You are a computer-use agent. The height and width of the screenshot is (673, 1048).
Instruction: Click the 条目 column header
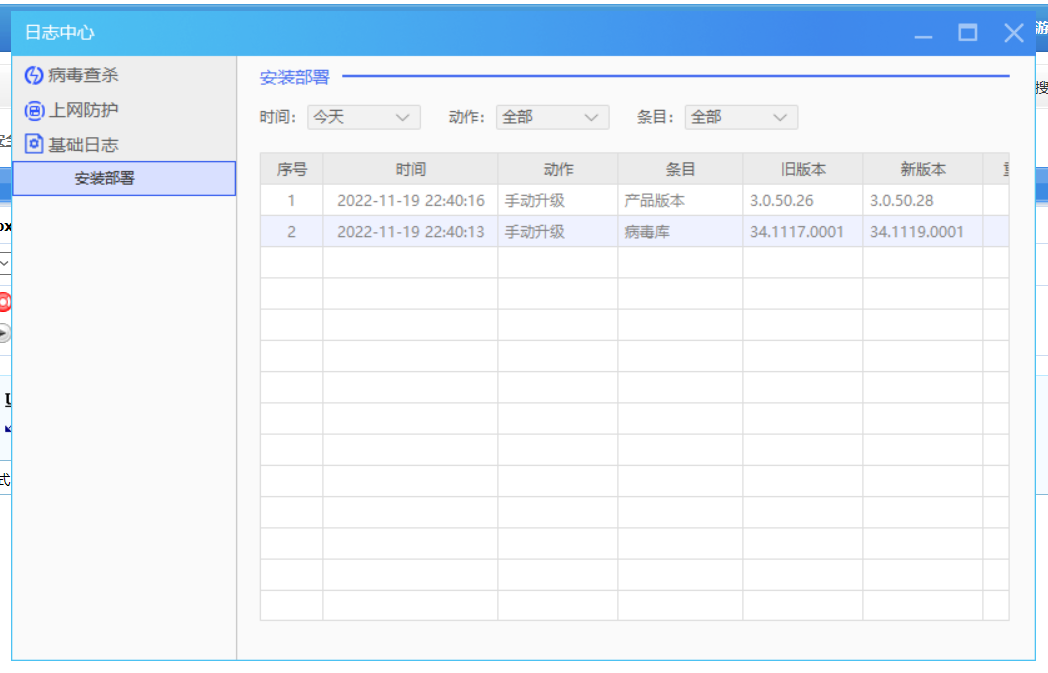680,169
